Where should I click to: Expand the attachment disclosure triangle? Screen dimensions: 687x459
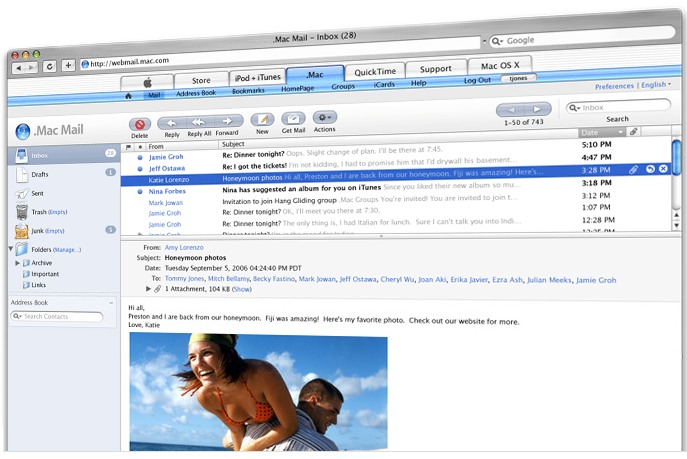pyautogui.click(x=148, y=289)
